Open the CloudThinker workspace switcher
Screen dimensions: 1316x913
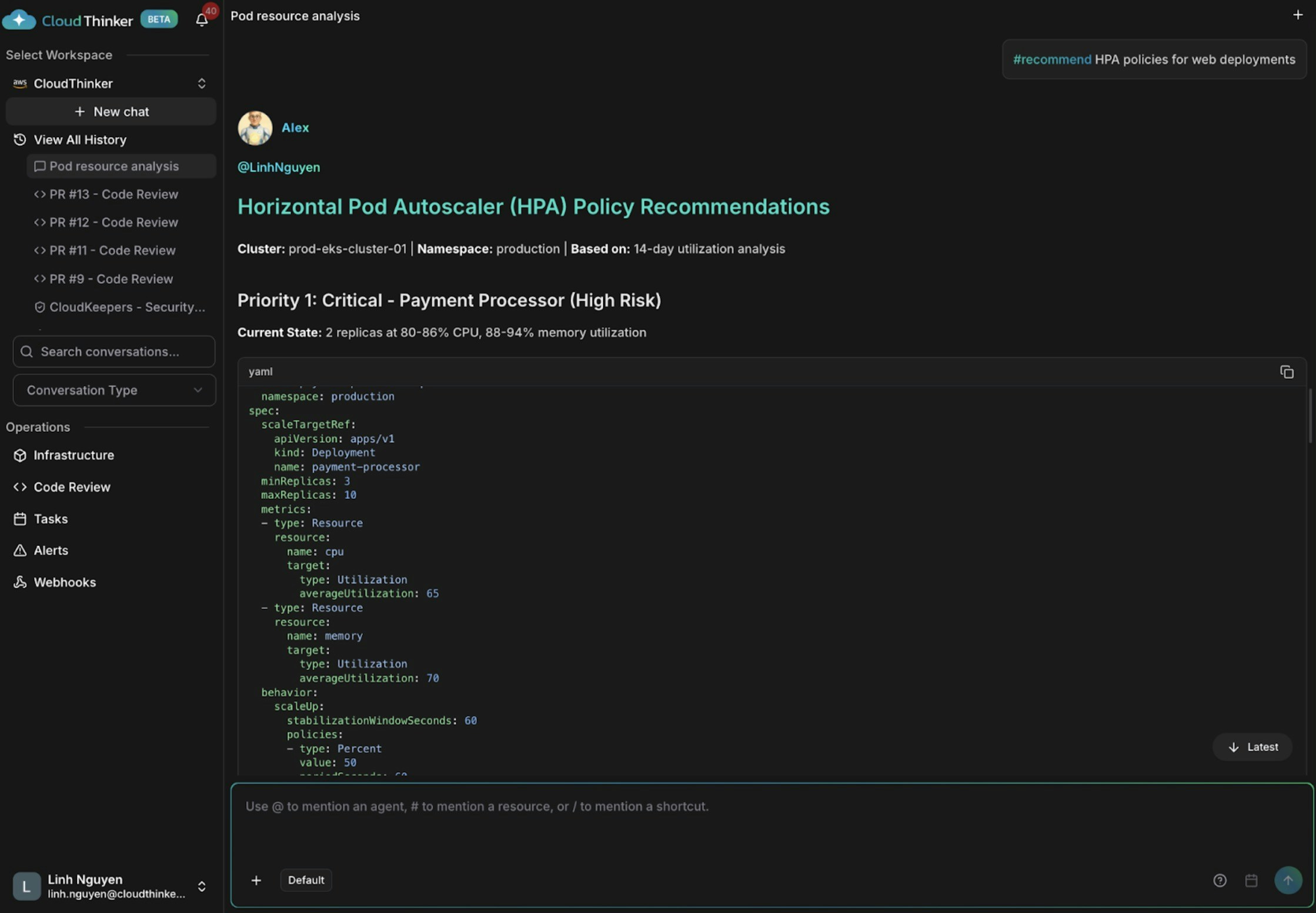[x=202, y=83]
